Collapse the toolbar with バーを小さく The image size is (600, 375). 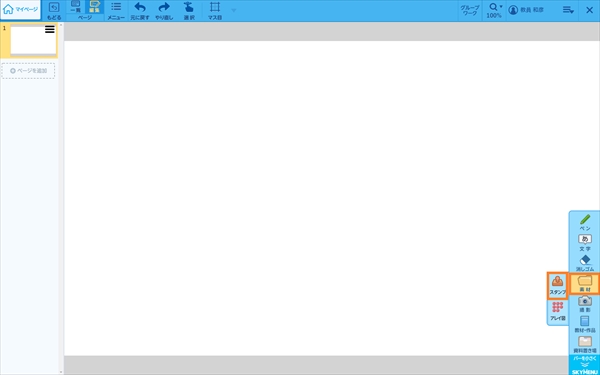pyautogui.click(x=585, y=365)
